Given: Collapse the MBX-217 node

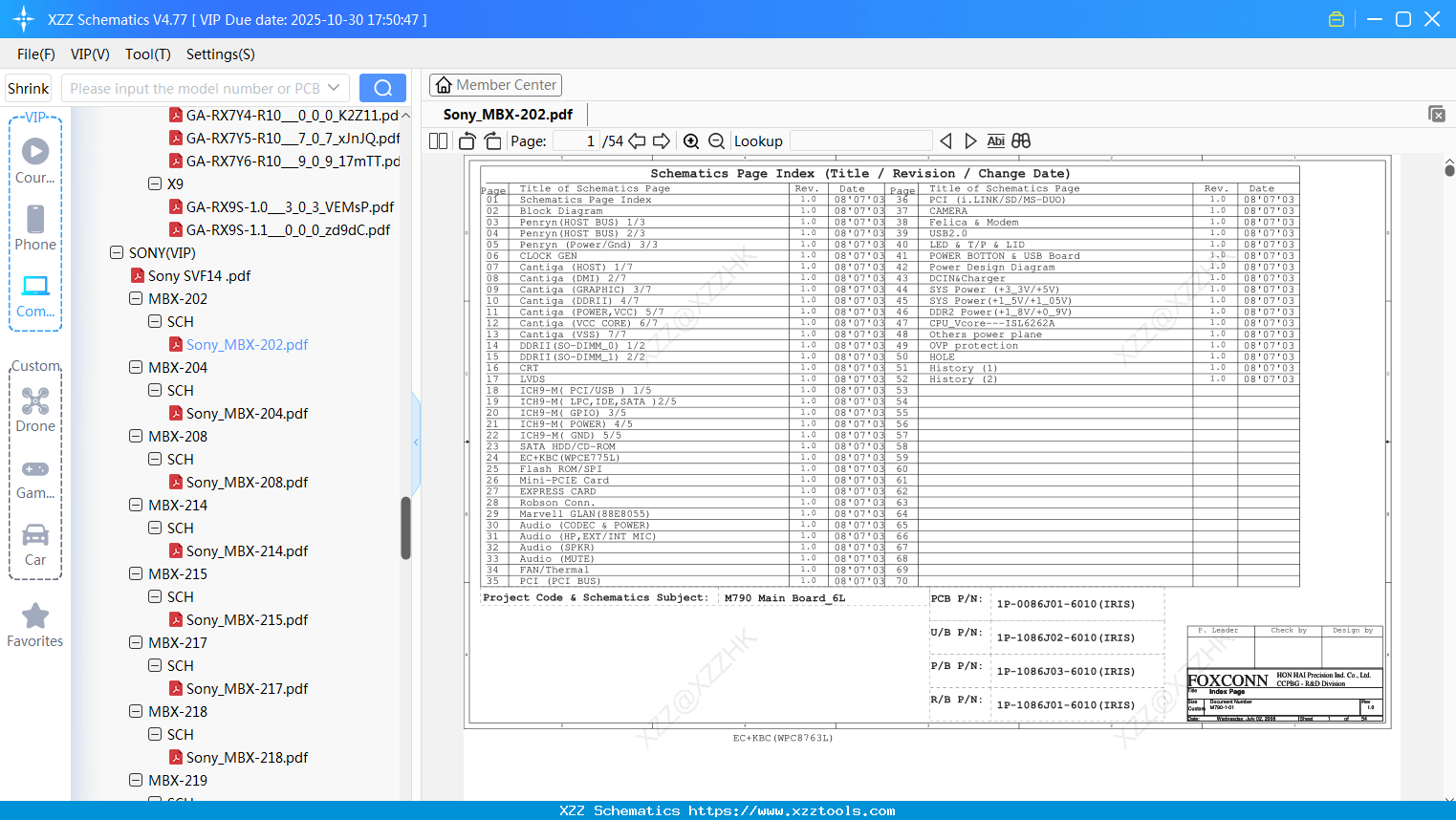Looking at the screenshot, I should point(136,642).
